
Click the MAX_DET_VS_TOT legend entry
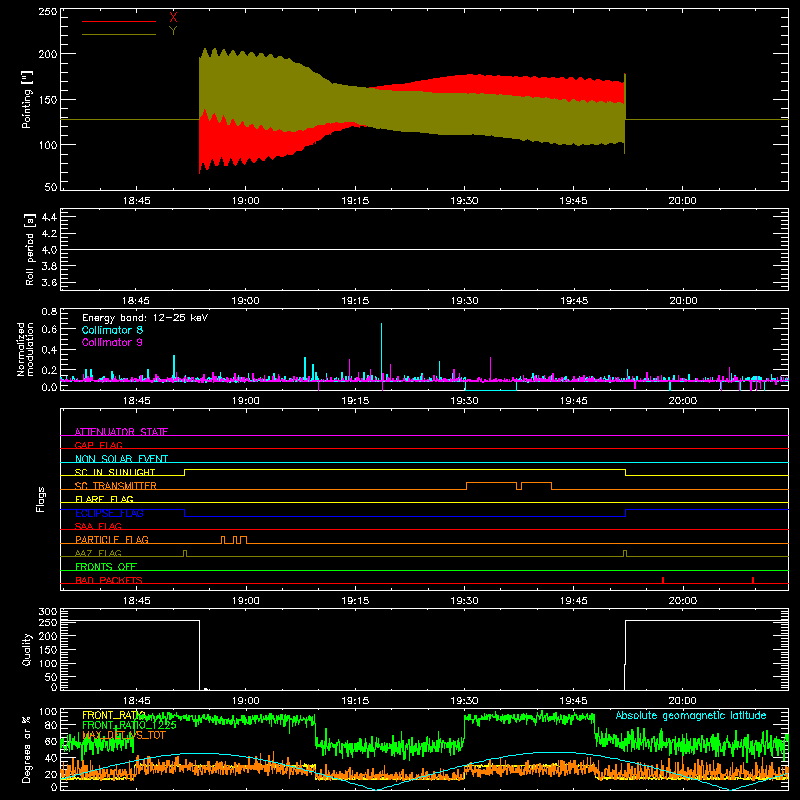pyautogui.click(x=123, y=735)
